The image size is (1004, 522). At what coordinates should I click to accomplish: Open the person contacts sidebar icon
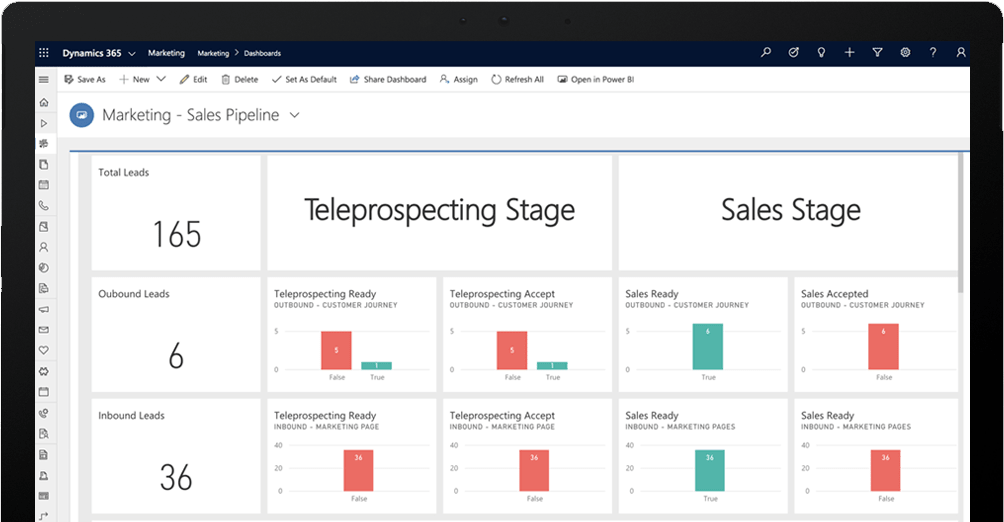point(44,247)
